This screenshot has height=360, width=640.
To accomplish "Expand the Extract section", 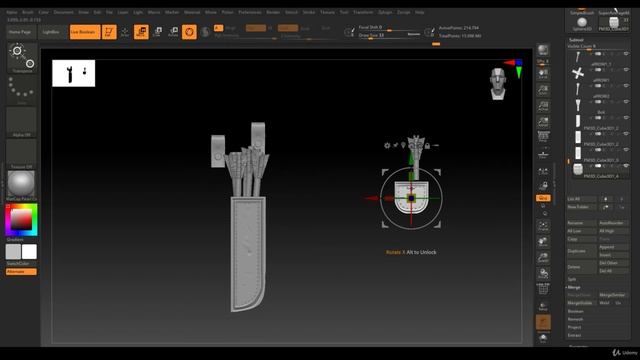I will 574,336.
